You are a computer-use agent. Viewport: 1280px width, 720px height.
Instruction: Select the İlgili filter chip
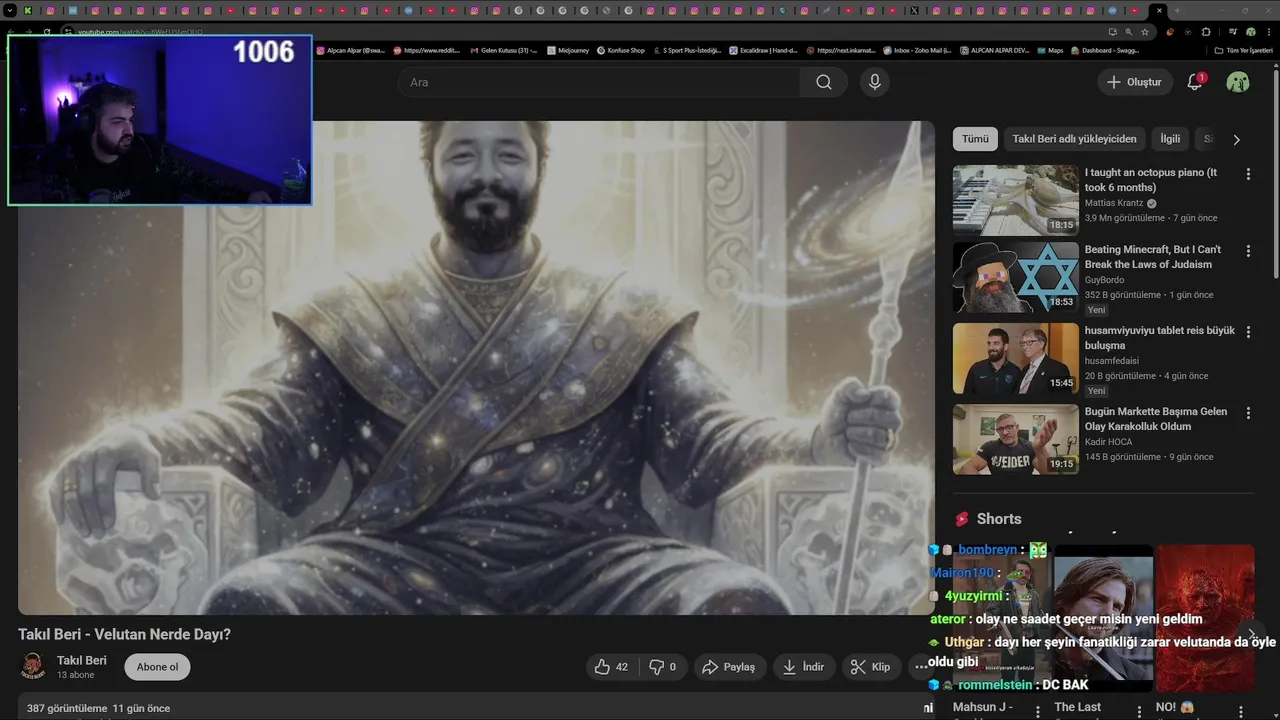pyautogui.click(x=1170, y=139)
